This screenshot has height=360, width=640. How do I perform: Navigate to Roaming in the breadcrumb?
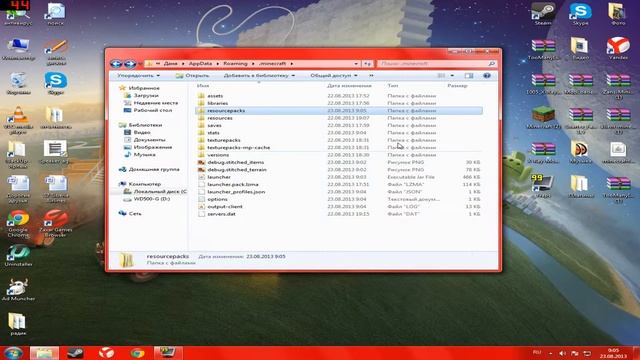pos(236,64)
